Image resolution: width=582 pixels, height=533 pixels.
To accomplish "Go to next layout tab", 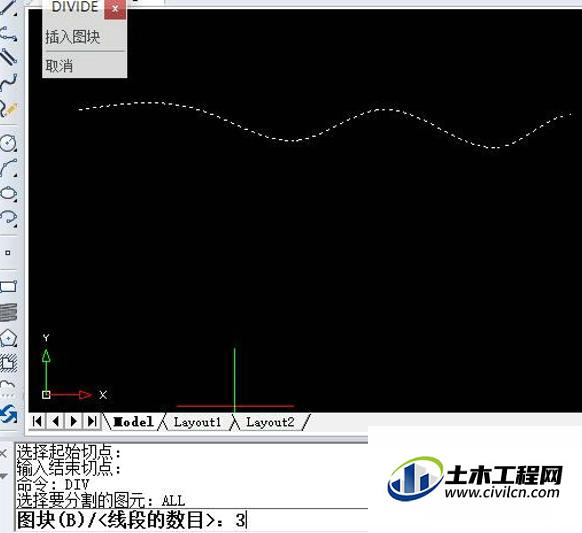I will (73, 421).
